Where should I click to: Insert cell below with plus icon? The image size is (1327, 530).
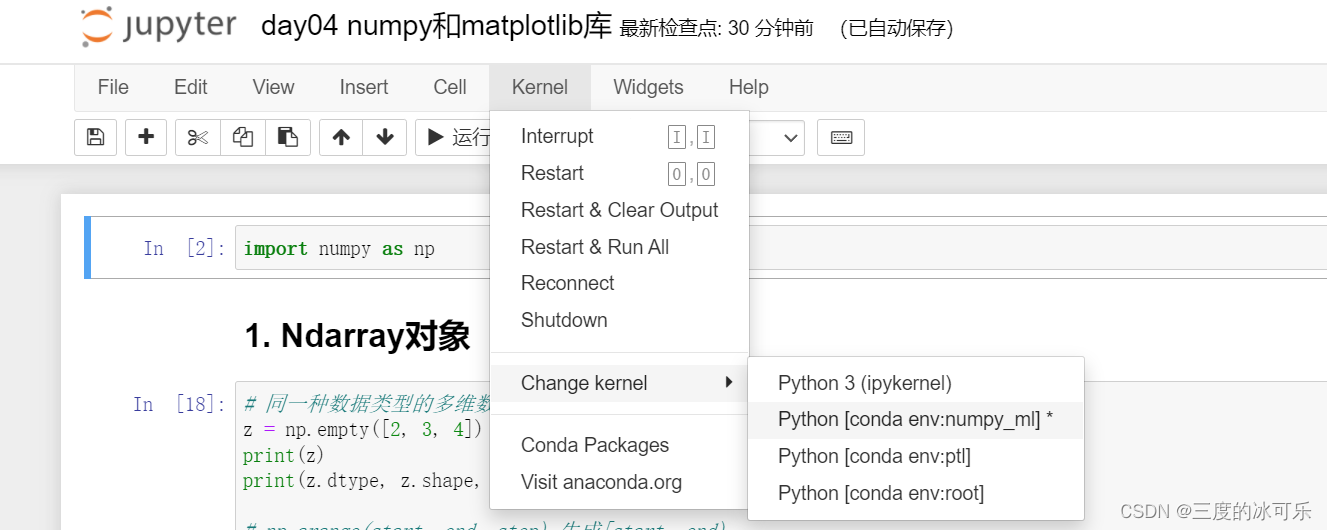click(x=146, y=137)
